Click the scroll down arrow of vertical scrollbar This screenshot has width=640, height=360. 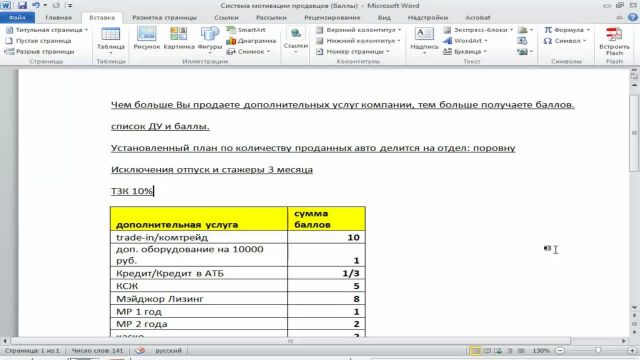tap(634, 307)
